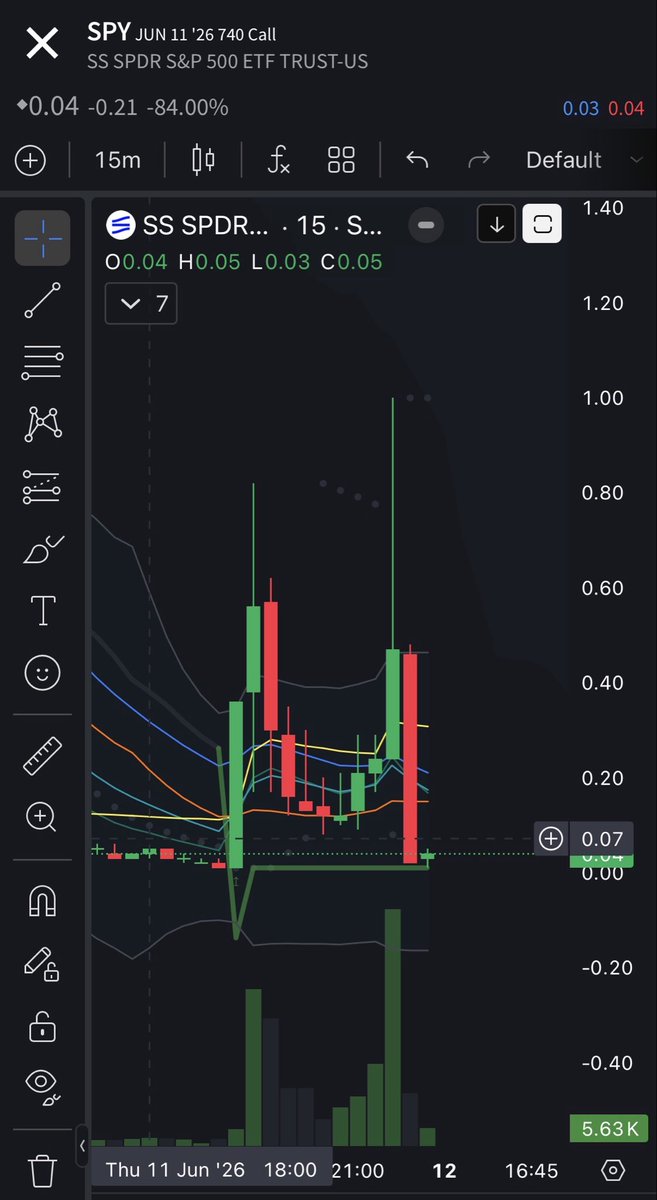Click the blue 0.03 bid value

[581, 108]
